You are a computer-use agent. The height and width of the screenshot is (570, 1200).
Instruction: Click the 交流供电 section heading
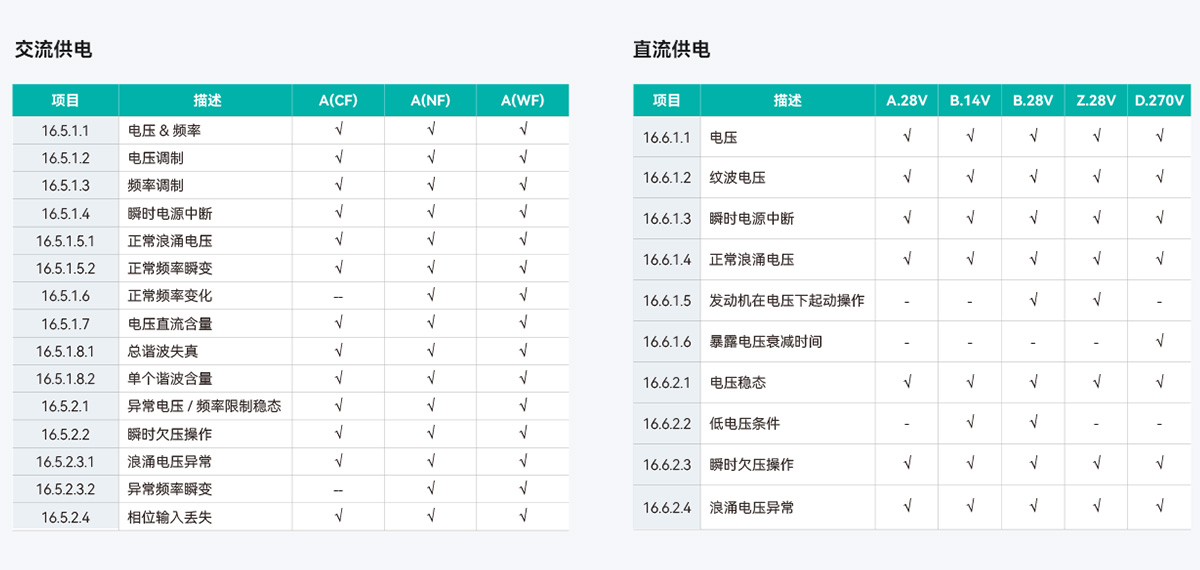(x=53, y=49)
